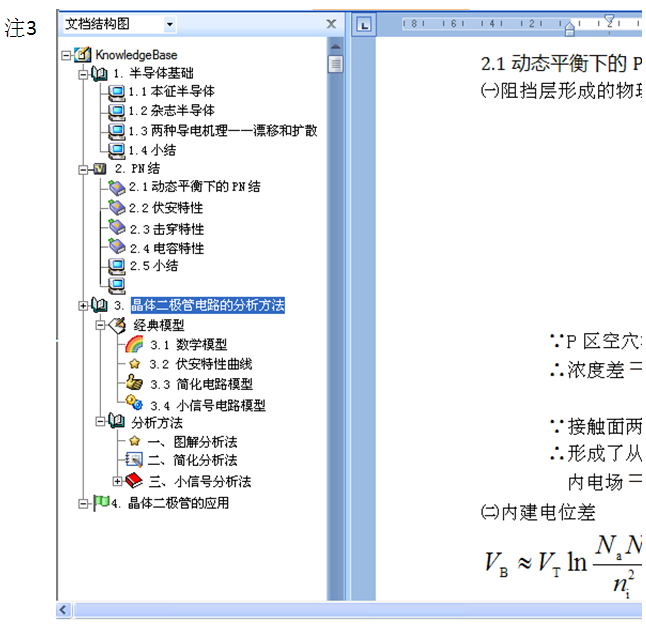Click the green flag icon beside 4. 晶体二极管的应用

click(100, 502)
